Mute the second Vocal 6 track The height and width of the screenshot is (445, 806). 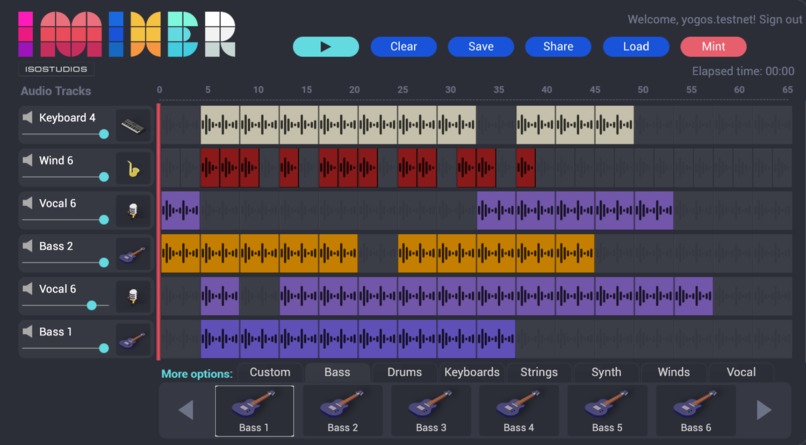28,289
